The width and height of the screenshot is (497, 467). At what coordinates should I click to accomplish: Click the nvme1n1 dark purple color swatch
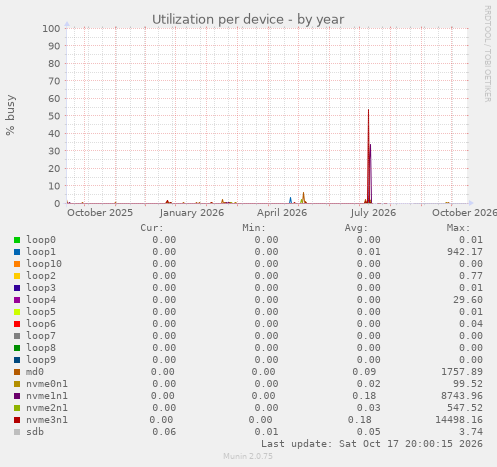(x=17, y=396)
